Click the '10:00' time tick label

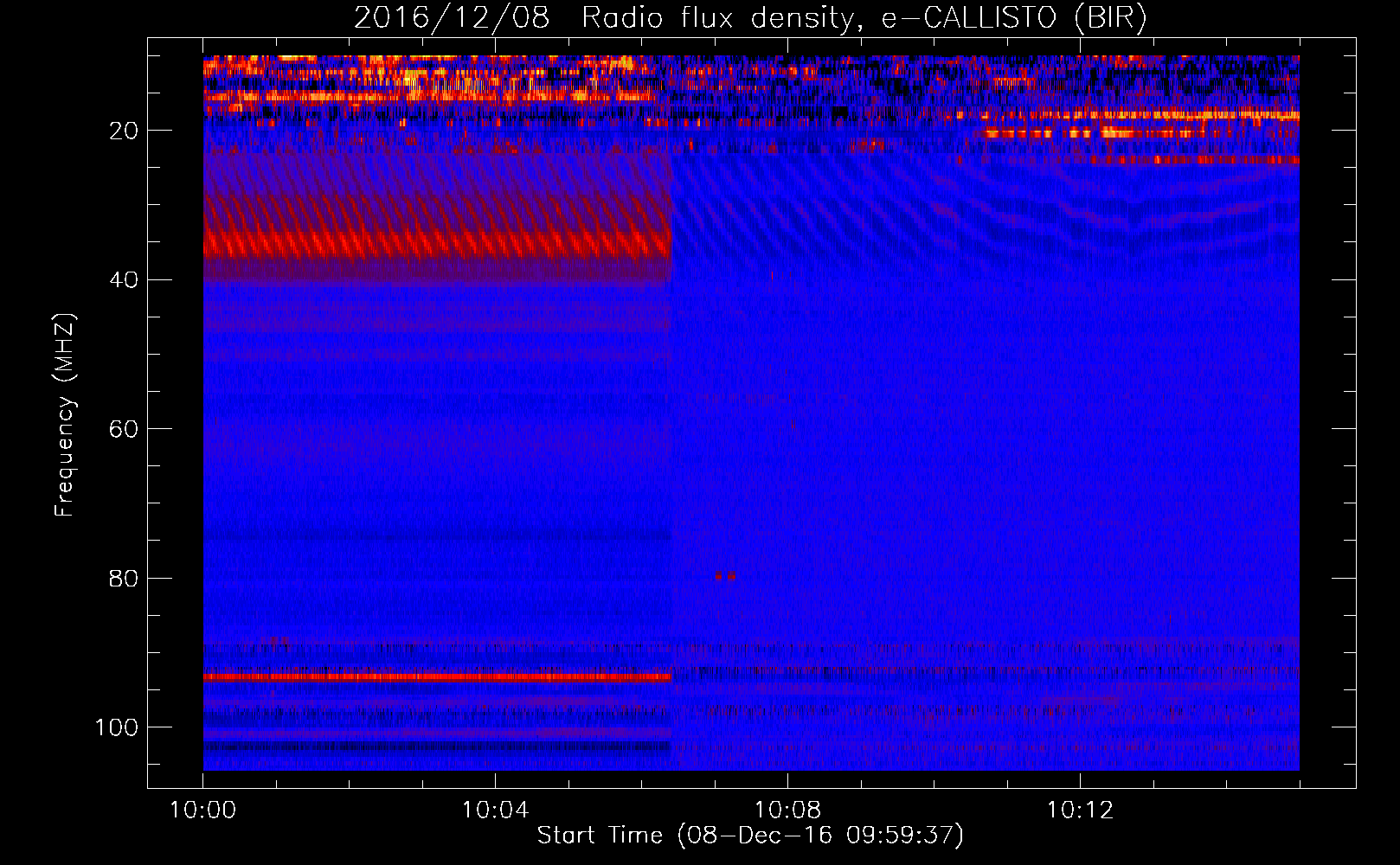202,811
